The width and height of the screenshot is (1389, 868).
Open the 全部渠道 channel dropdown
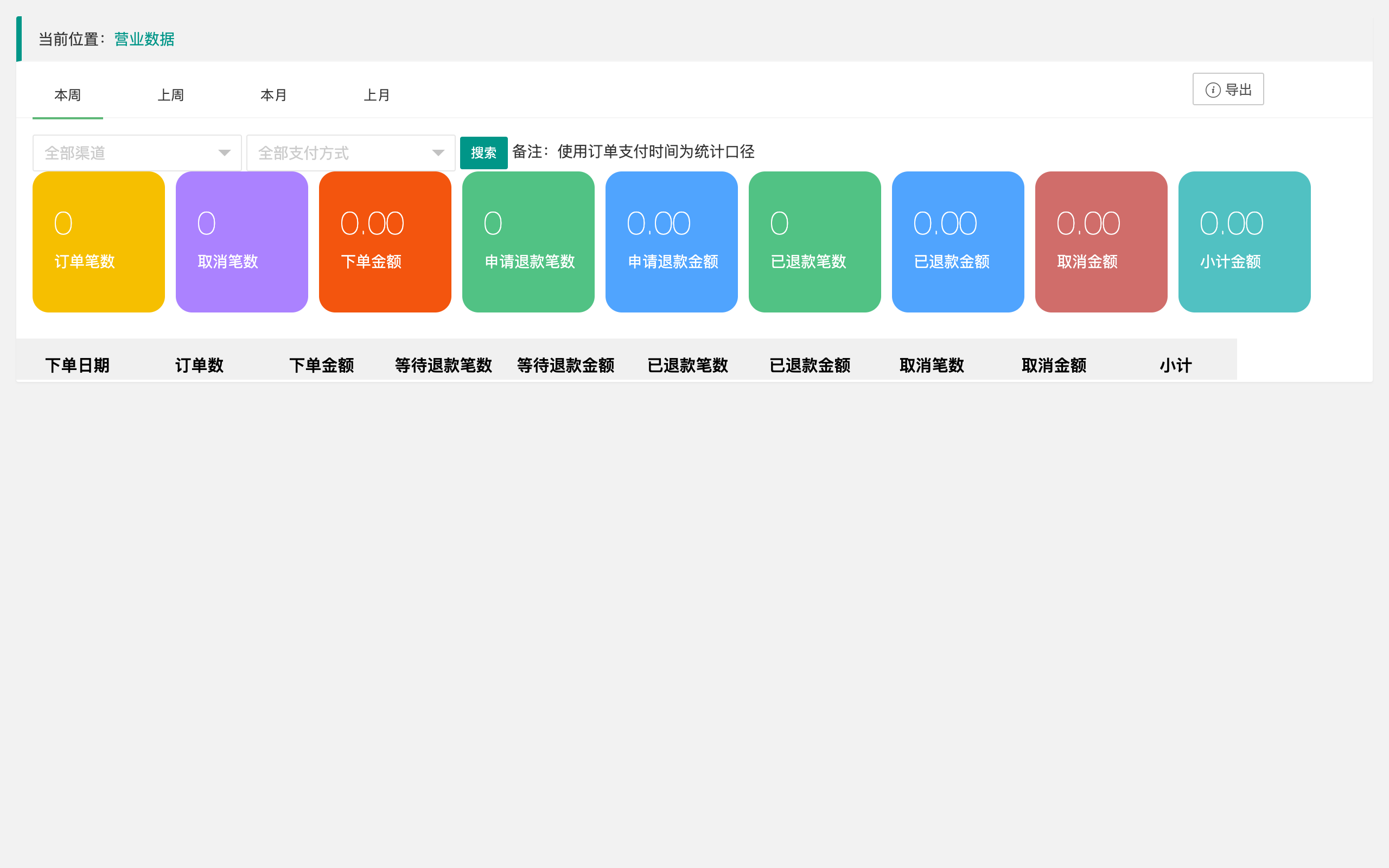(137, 152)
